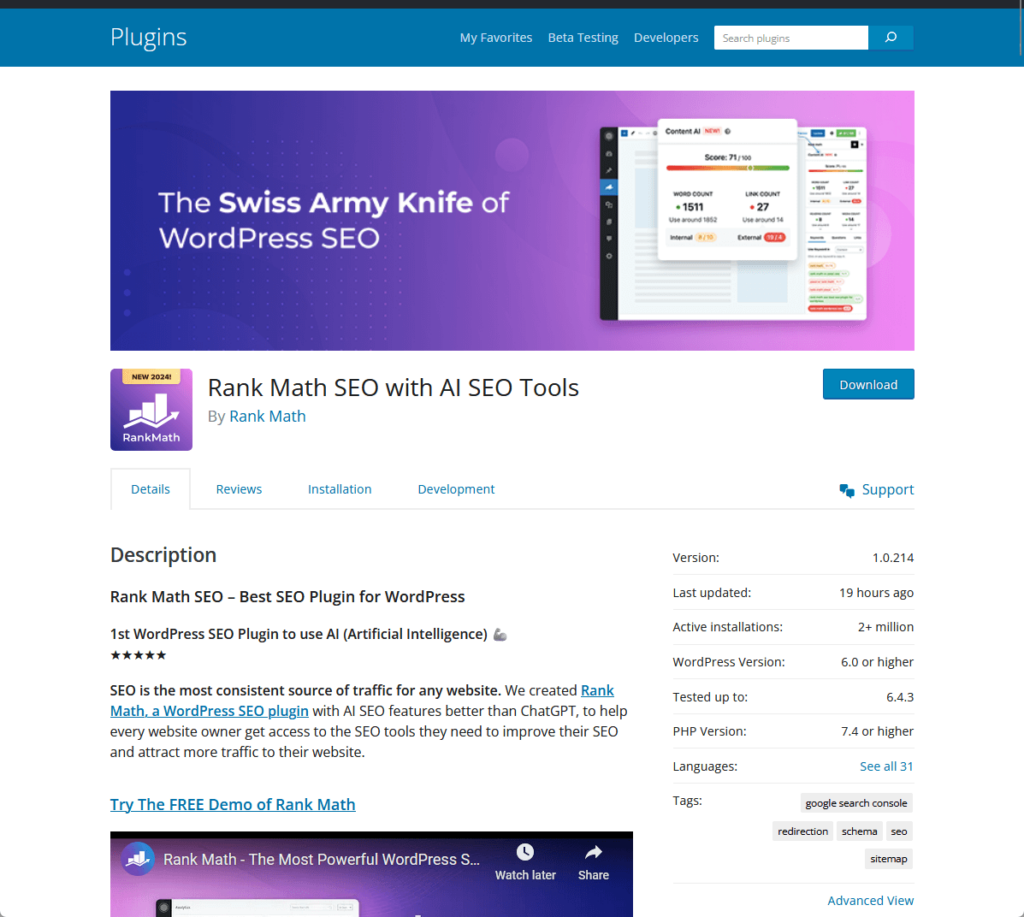Focus the Search plugins input field

pos(791,38)
